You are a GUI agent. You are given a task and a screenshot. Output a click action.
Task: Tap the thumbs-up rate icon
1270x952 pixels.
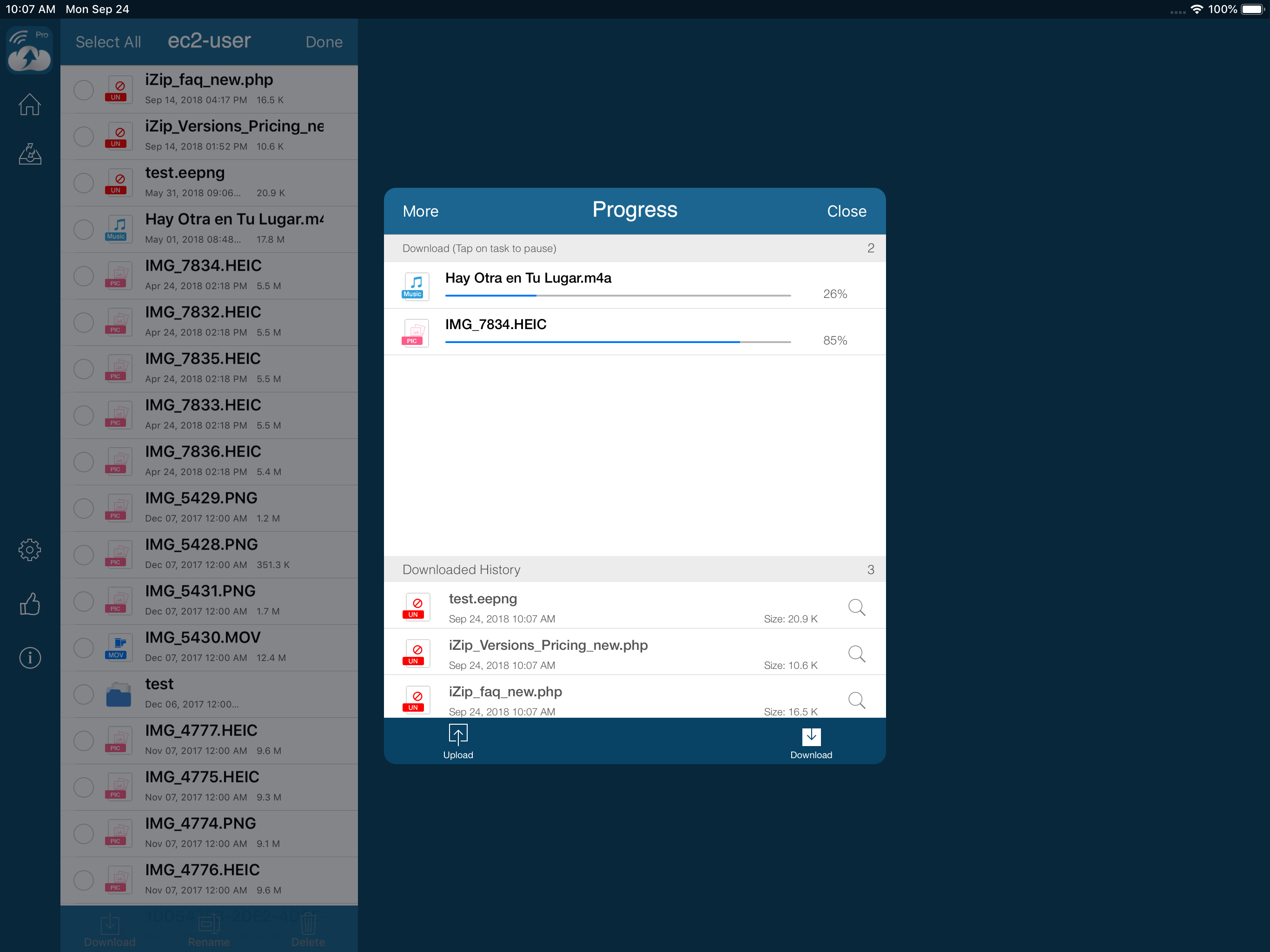tap(29, 603)
